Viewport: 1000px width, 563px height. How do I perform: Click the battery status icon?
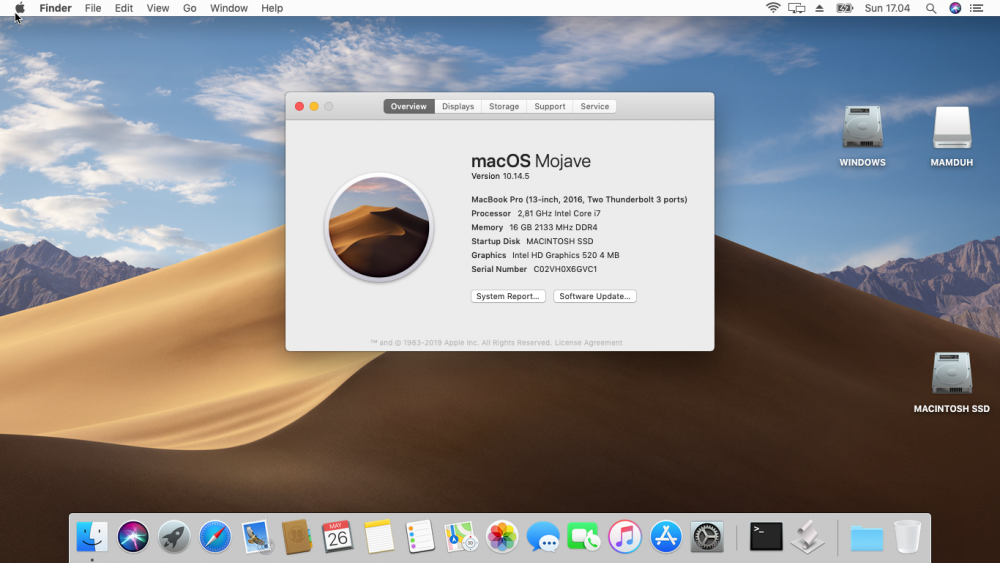(844, 8)
